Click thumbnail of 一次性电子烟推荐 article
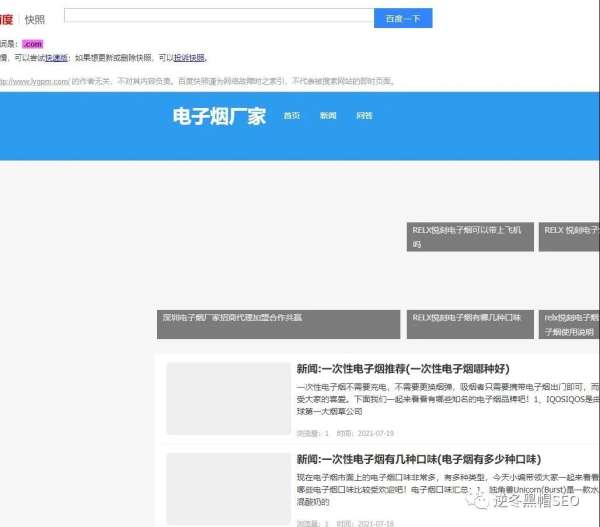This screenshot has height=527, width=600. click(x=228, y=398)
